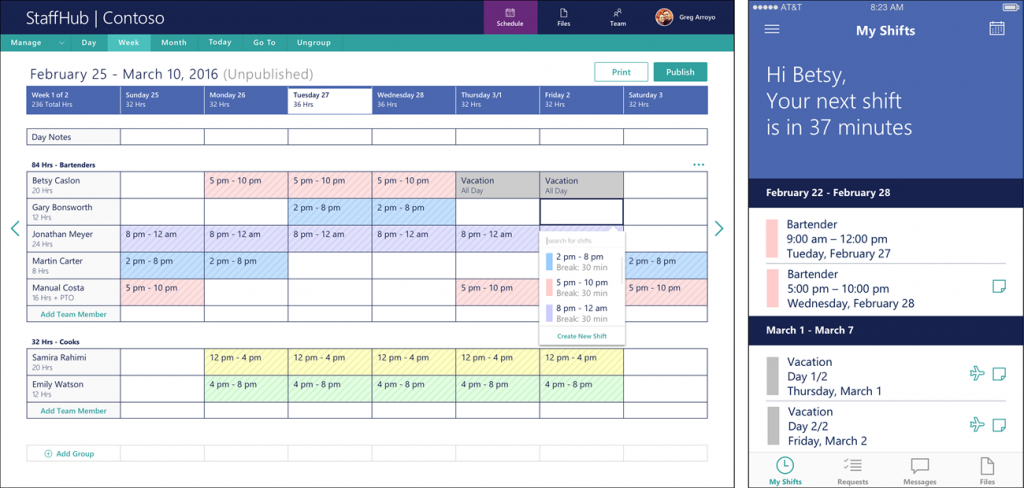Select Jonathan Meyer's Sunday 8 pm shift

coord(162,238)
